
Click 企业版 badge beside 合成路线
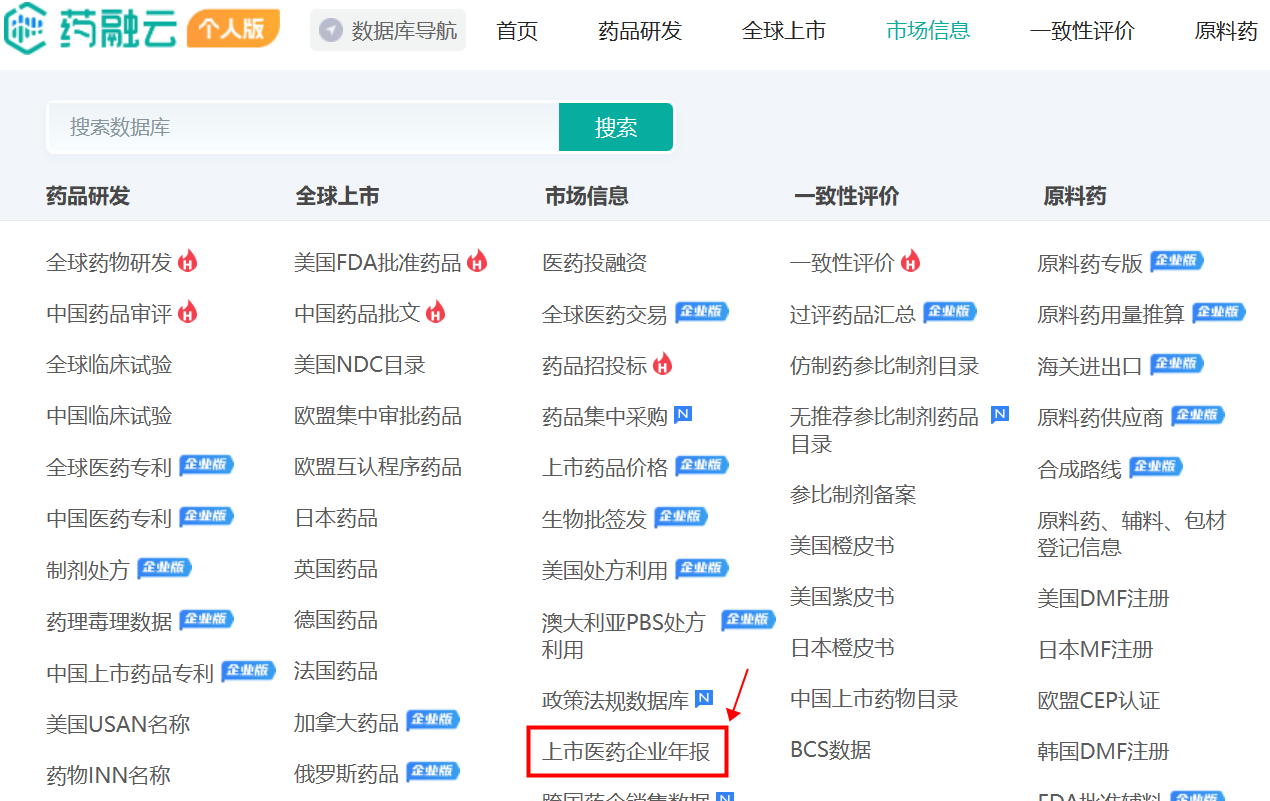point(1156,467)
